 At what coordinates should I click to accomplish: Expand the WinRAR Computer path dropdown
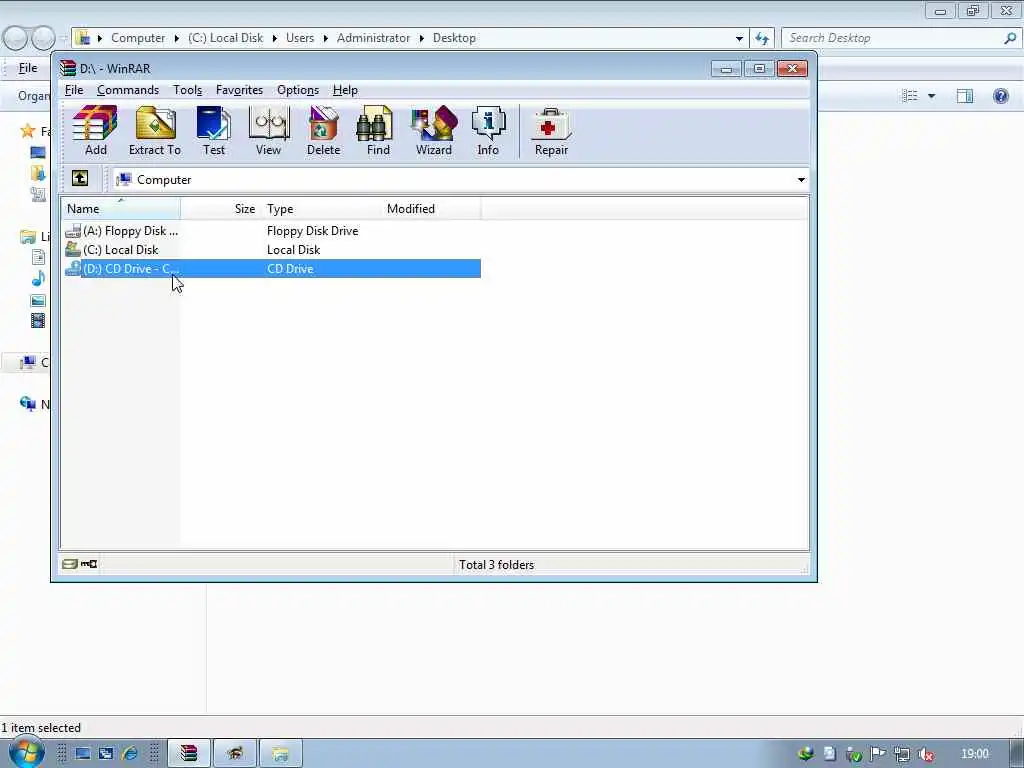tap(801, 180)
